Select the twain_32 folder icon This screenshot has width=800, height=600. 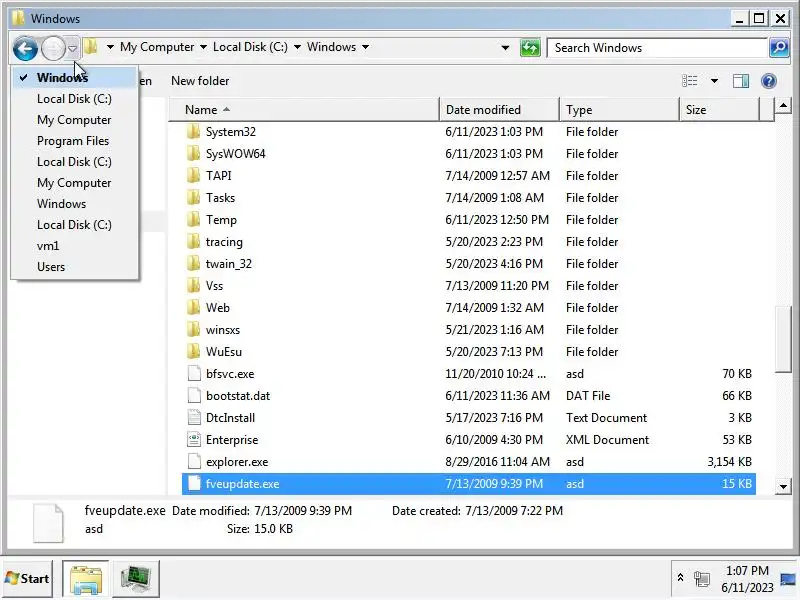(x=193, y=264)
